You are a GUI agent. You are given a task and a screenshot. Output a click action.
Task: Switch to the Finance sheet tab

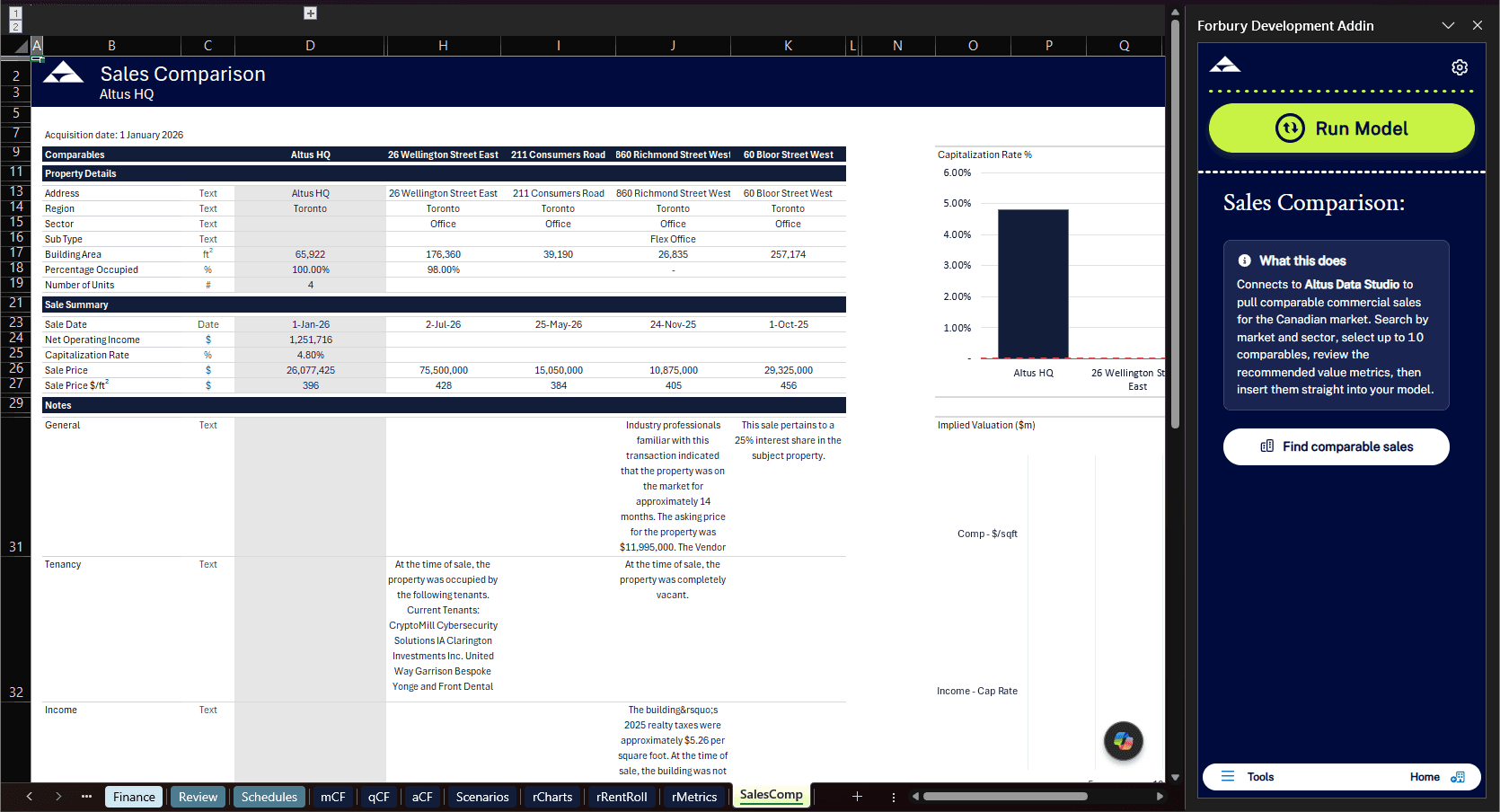134,797
